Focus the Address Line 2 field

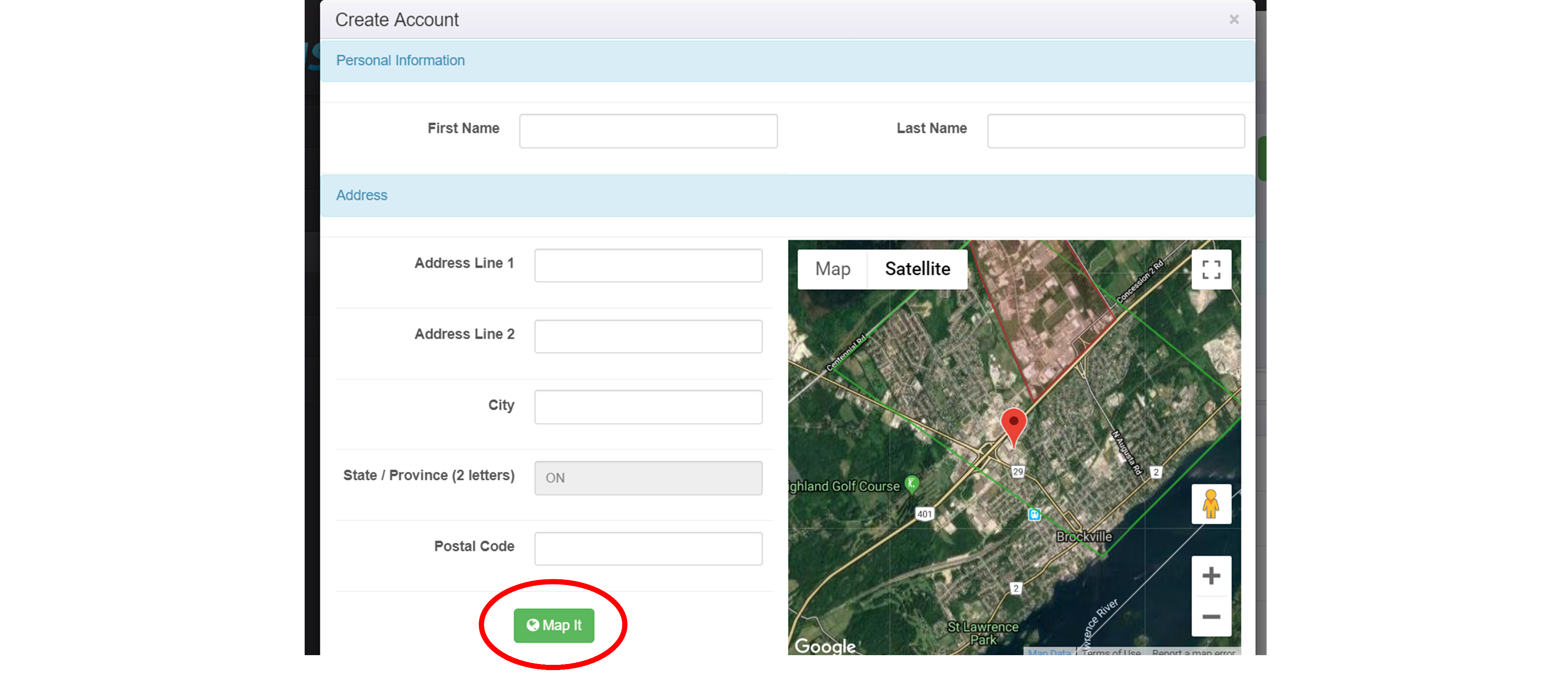coord(648,336)
